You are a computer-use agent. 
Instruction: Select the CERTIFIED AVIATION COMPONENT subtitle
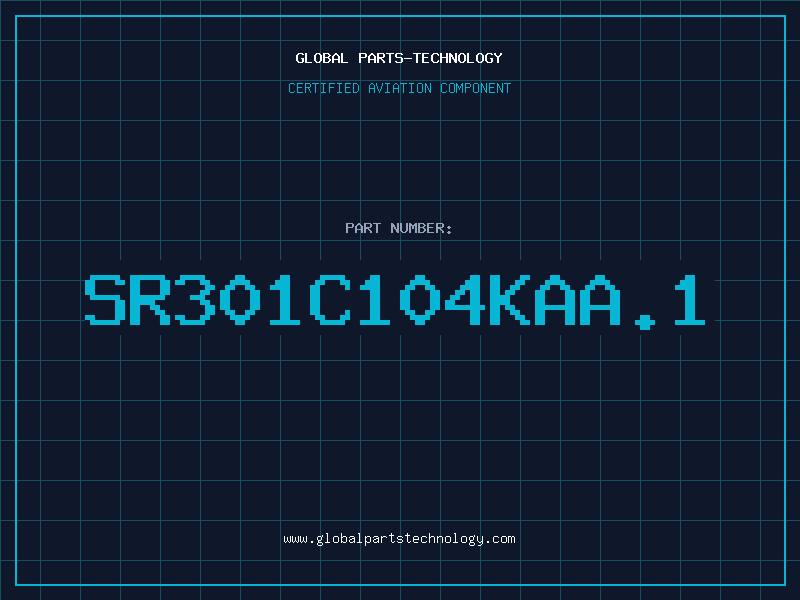[x=399, y=88]
